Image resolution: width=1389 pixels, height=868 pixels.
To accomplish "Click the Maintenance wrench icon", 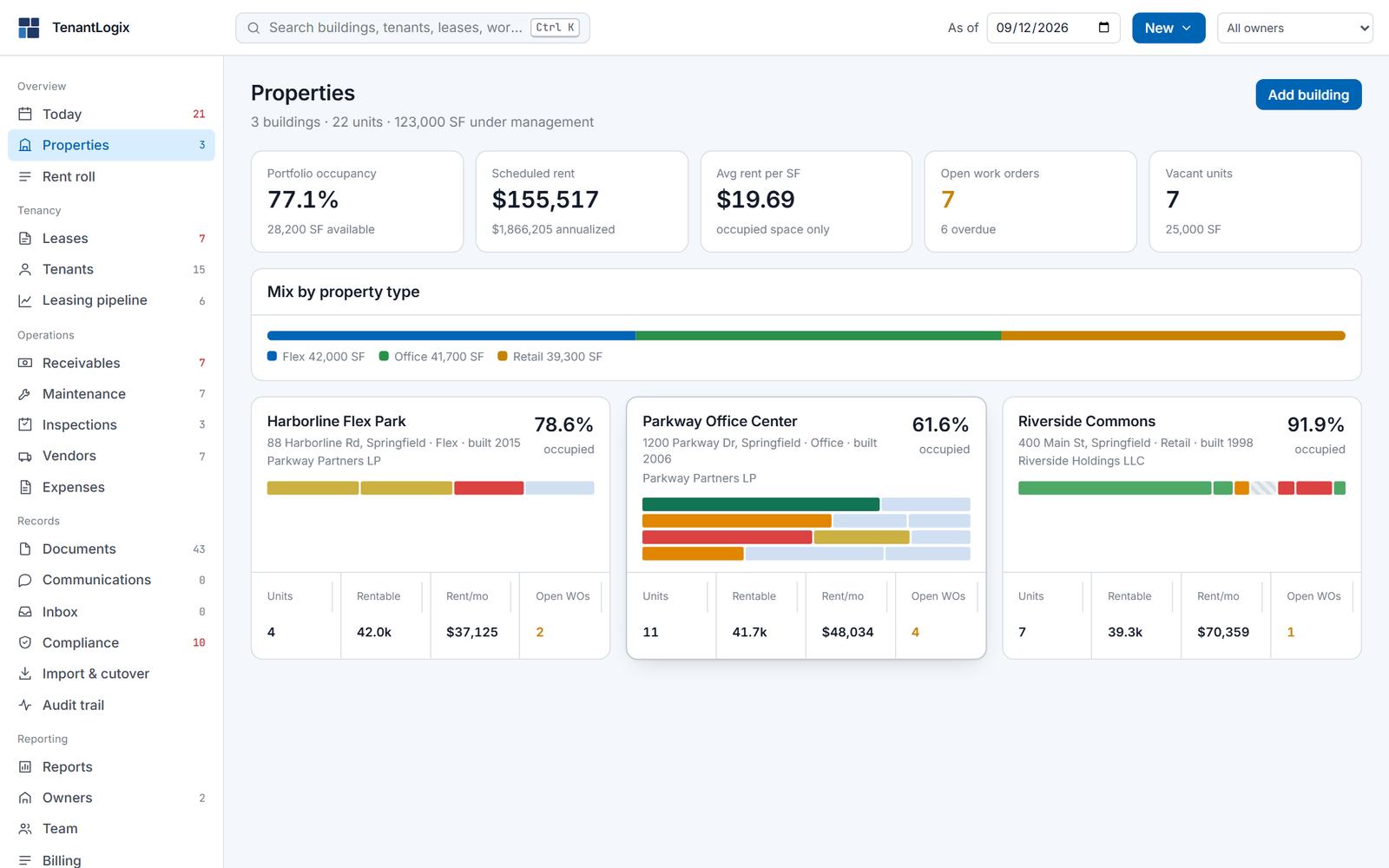I will [x=25, y=394].
